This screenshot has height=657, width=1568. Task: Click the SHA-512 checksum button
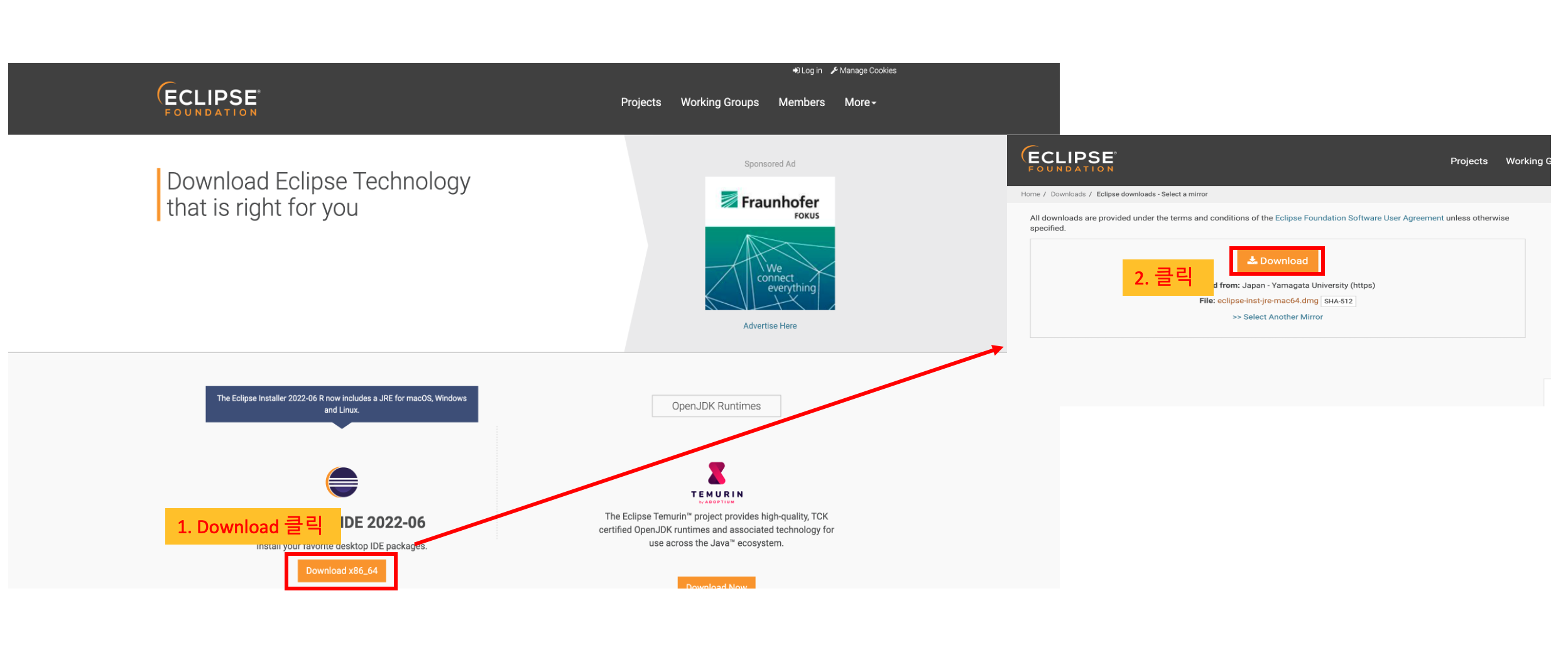(1338, 301)
